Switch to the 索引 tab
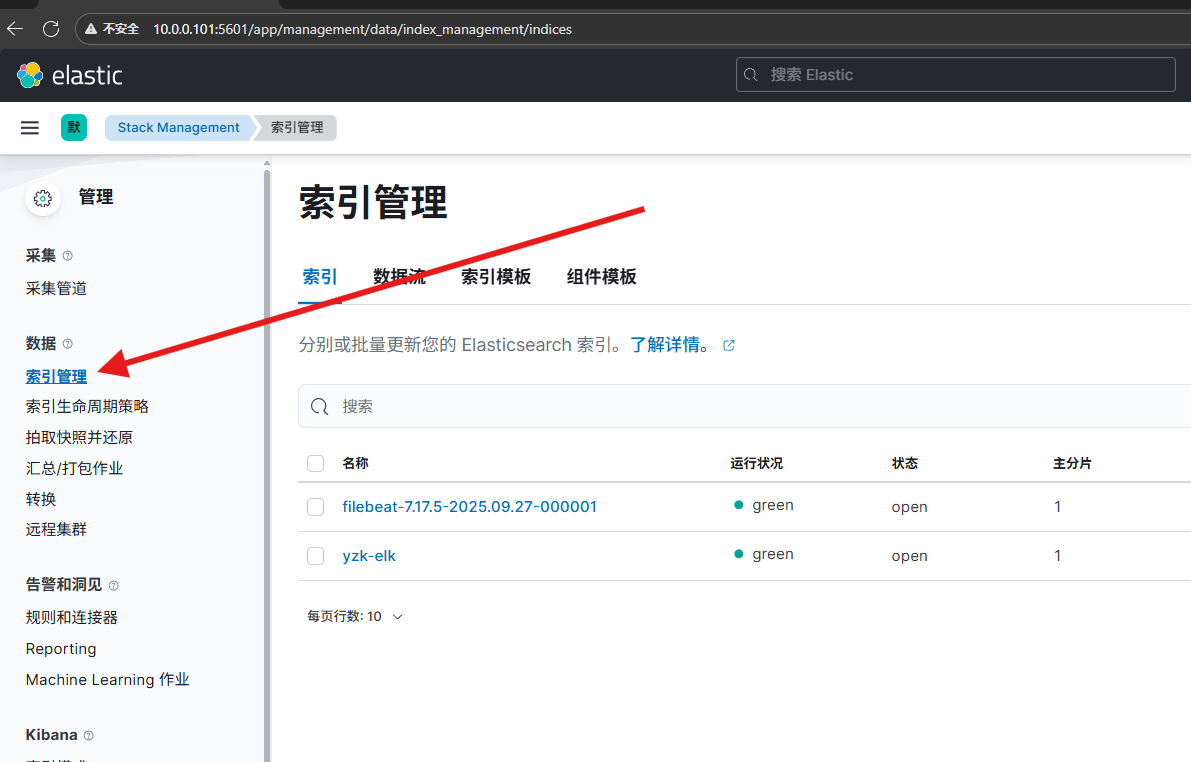Viewport: 1191px width, 762px height. (320, 277)
